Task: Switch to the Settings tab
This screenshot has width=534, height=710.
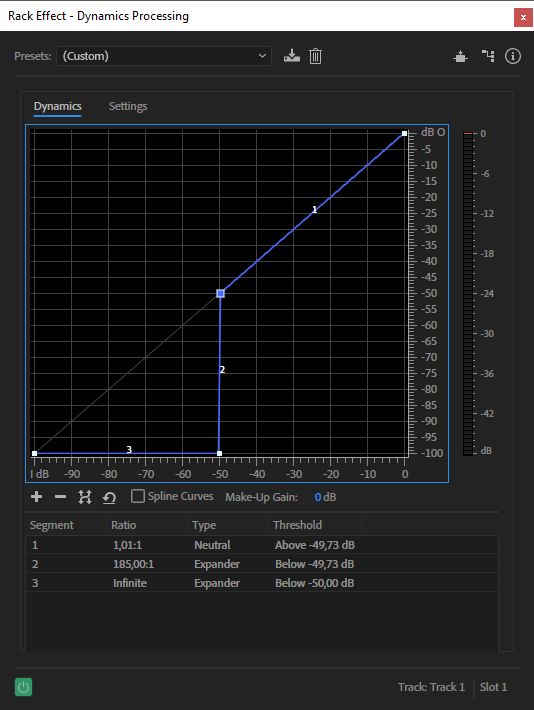Action: pyautogui.click(x=128, y=106)
